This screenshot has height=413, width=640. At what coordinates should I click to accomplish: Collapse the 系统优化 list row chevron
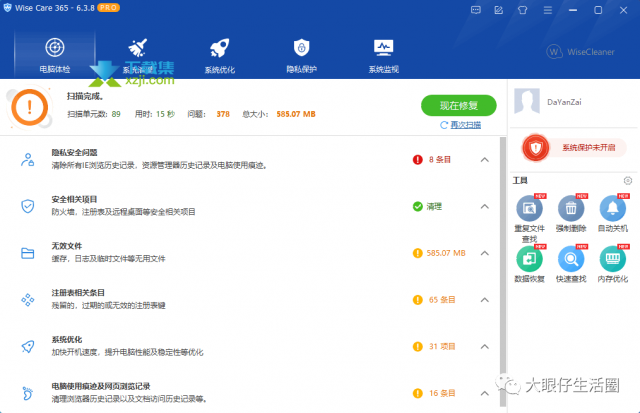[484, 346]
